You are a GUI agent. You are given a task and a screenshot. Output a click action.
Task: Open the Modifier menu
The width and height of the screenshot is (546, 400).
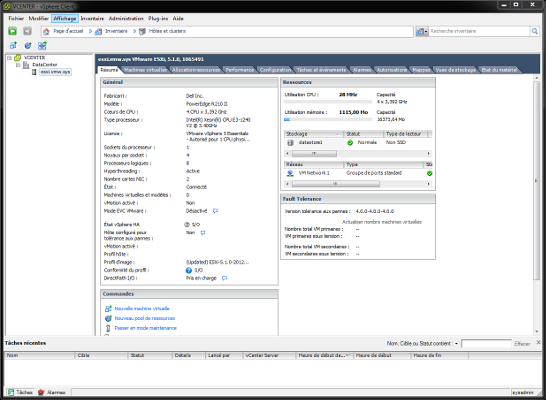point(38,18)
